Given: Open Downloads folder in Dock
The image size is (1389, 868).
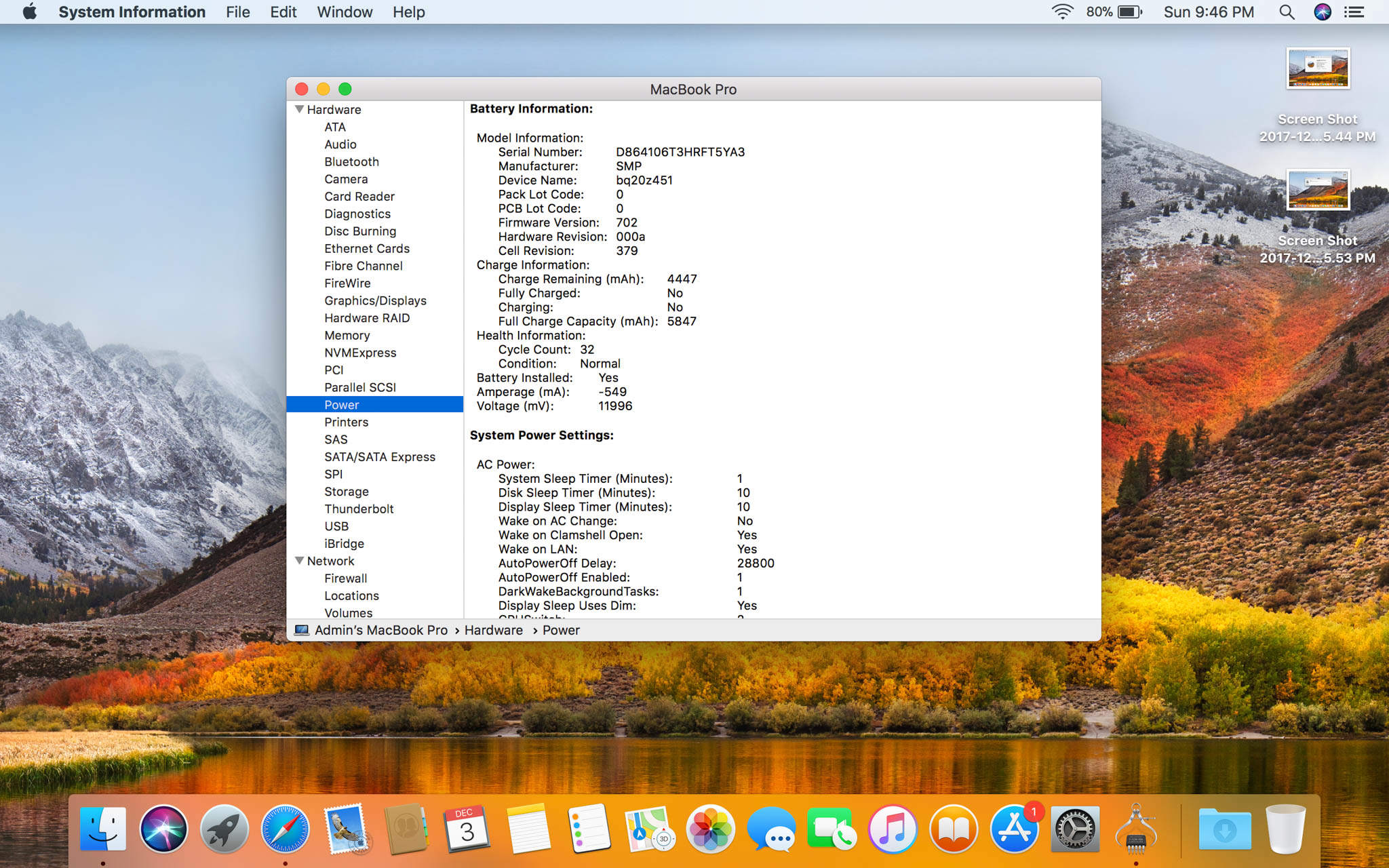Looking at the screenshot, I should (x=1224, y=828).
